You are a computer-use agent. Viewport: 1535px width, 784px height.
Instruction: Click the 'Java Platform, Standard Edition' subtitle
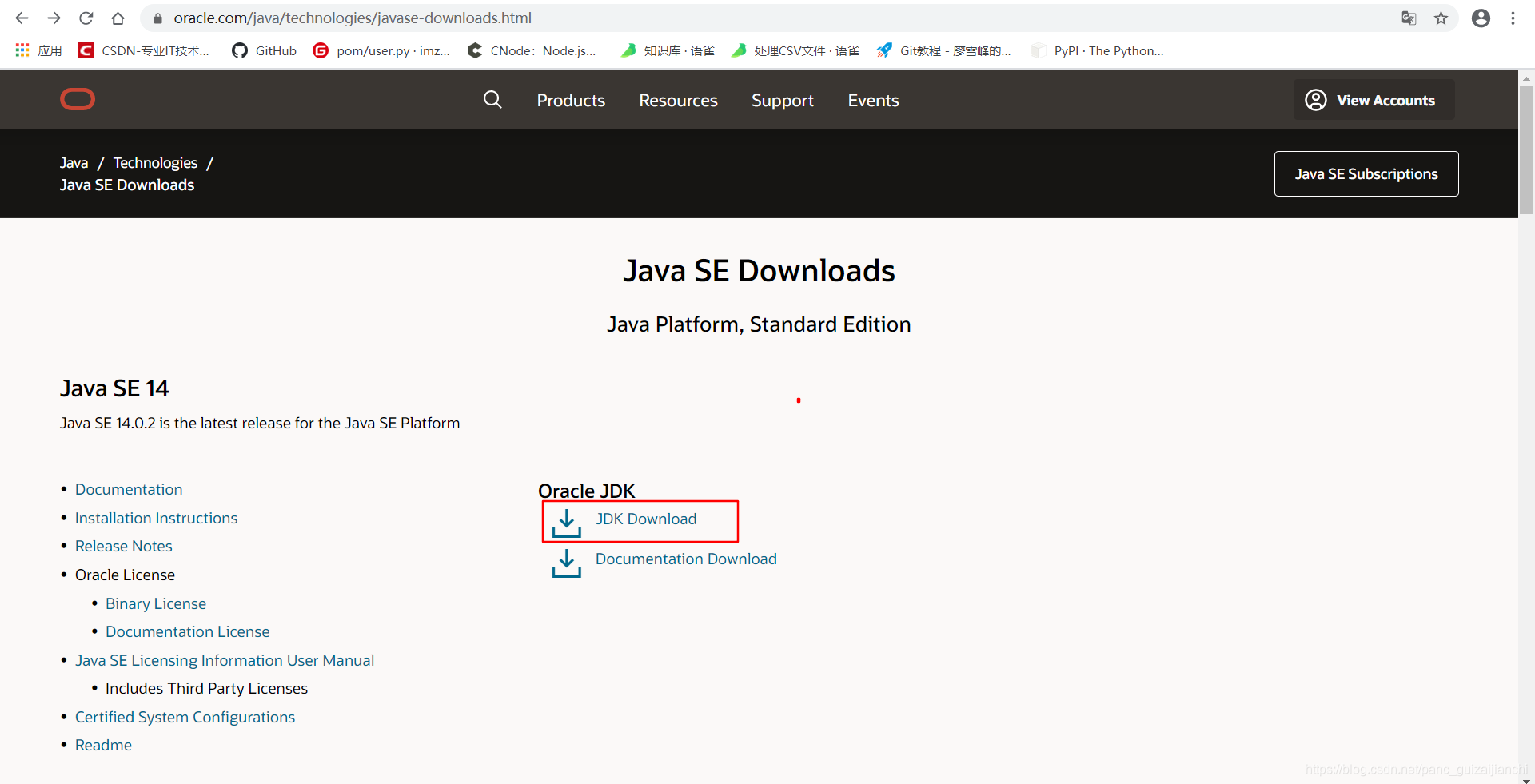click(759, 324)
